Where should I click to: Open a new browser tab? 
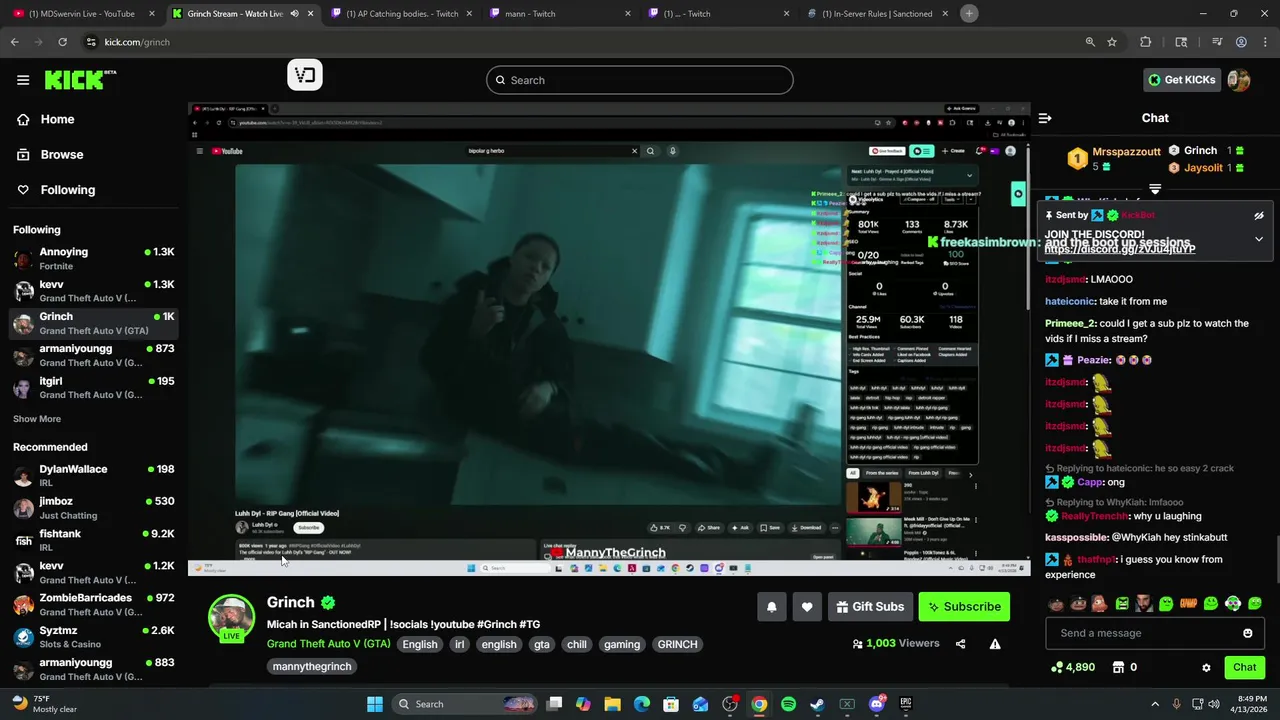click(x=969, y=13)
